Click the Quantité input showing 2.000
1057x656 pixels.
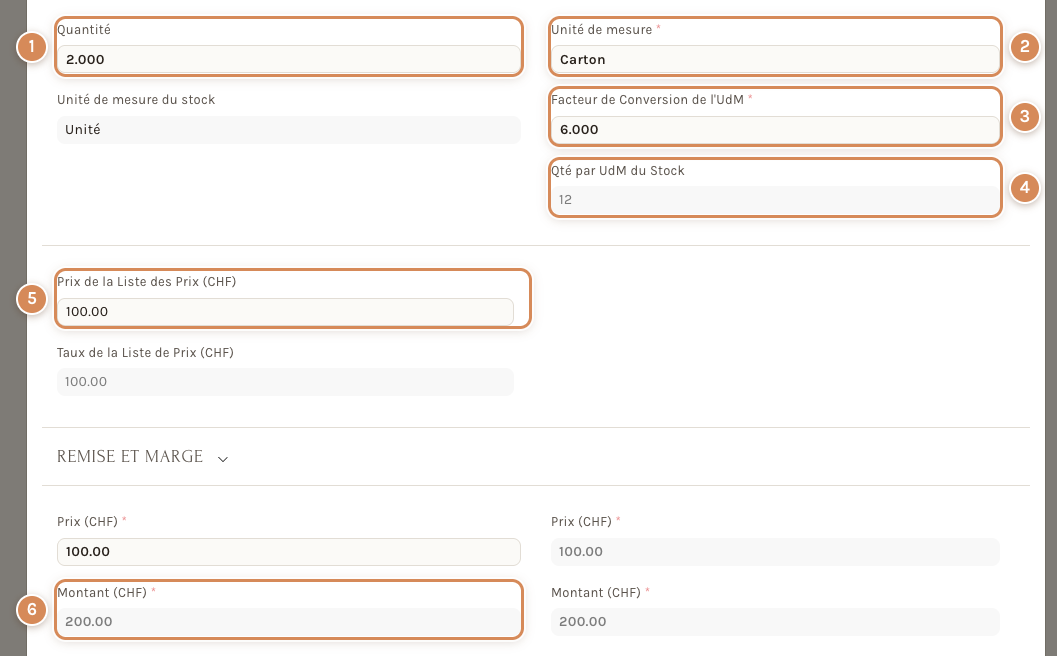coord(289,59)
